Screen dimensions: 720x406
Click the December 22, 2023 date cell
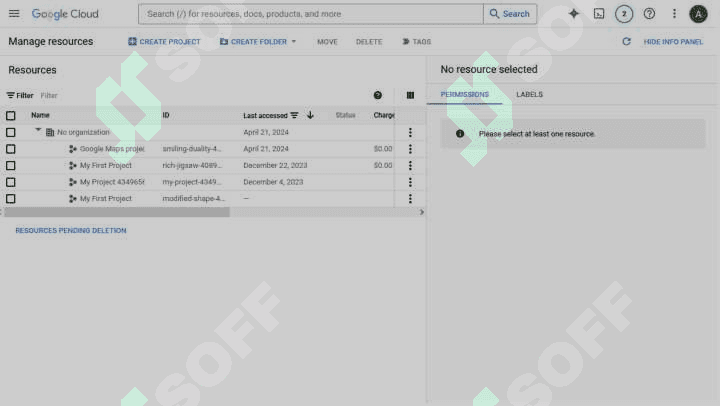click(x=275, y=165)
